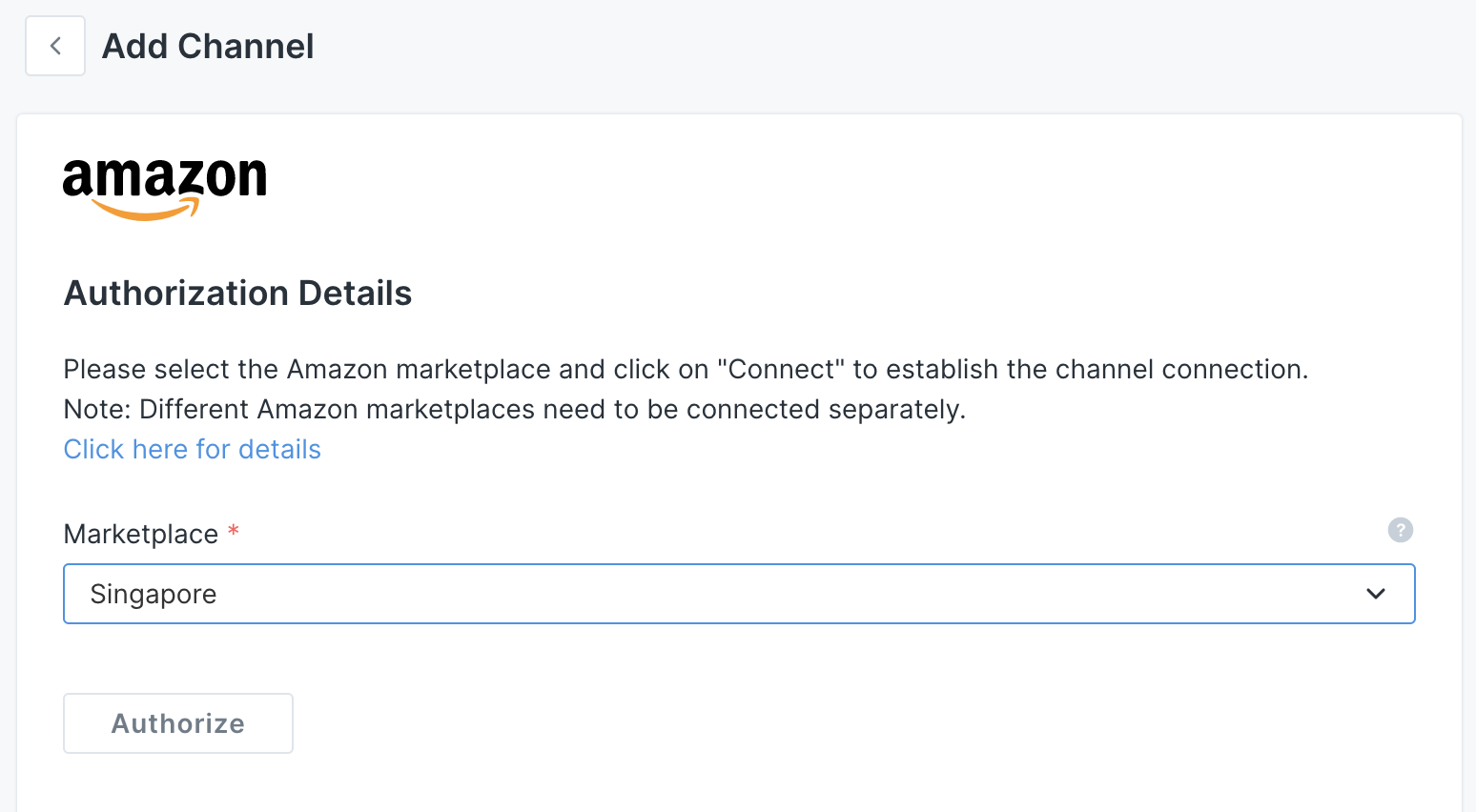Image resolution: width=1476 pixels, height=812 pixels.
Task: Open the Click here for details link
Action: (x=192, y=449)
